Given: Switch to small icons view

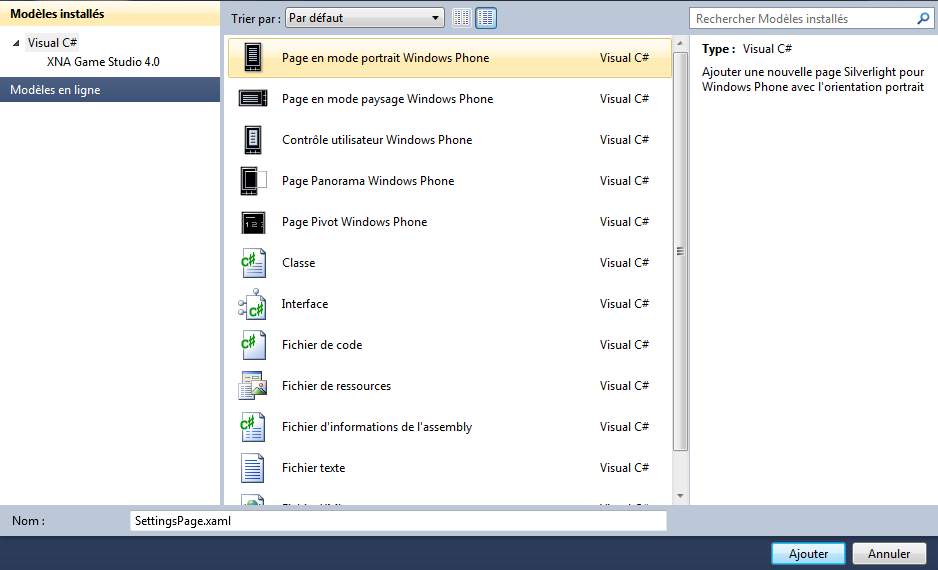Looking at the screenshot, I should coord(462,18).
